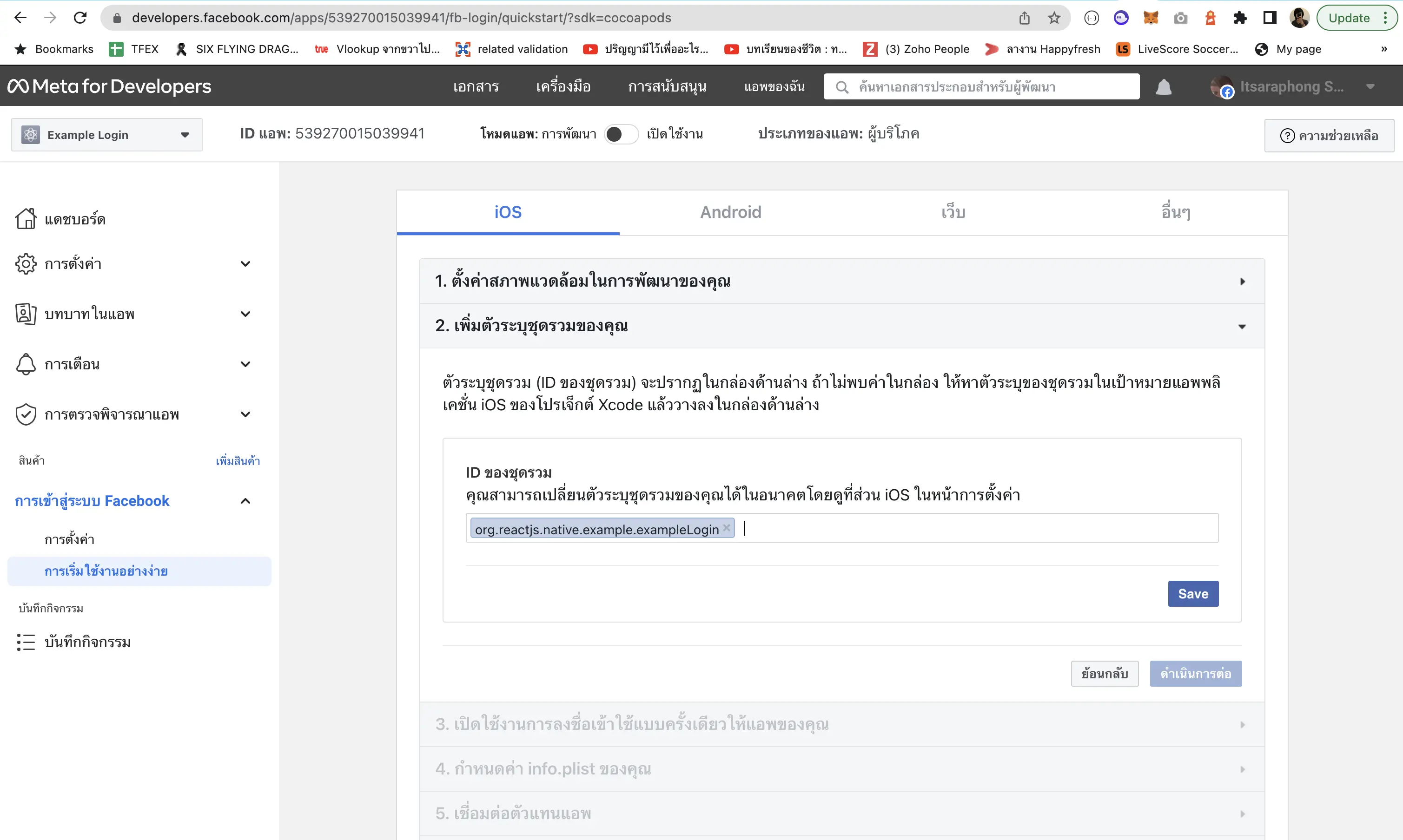Show more bookmarks chevron

1384,49
